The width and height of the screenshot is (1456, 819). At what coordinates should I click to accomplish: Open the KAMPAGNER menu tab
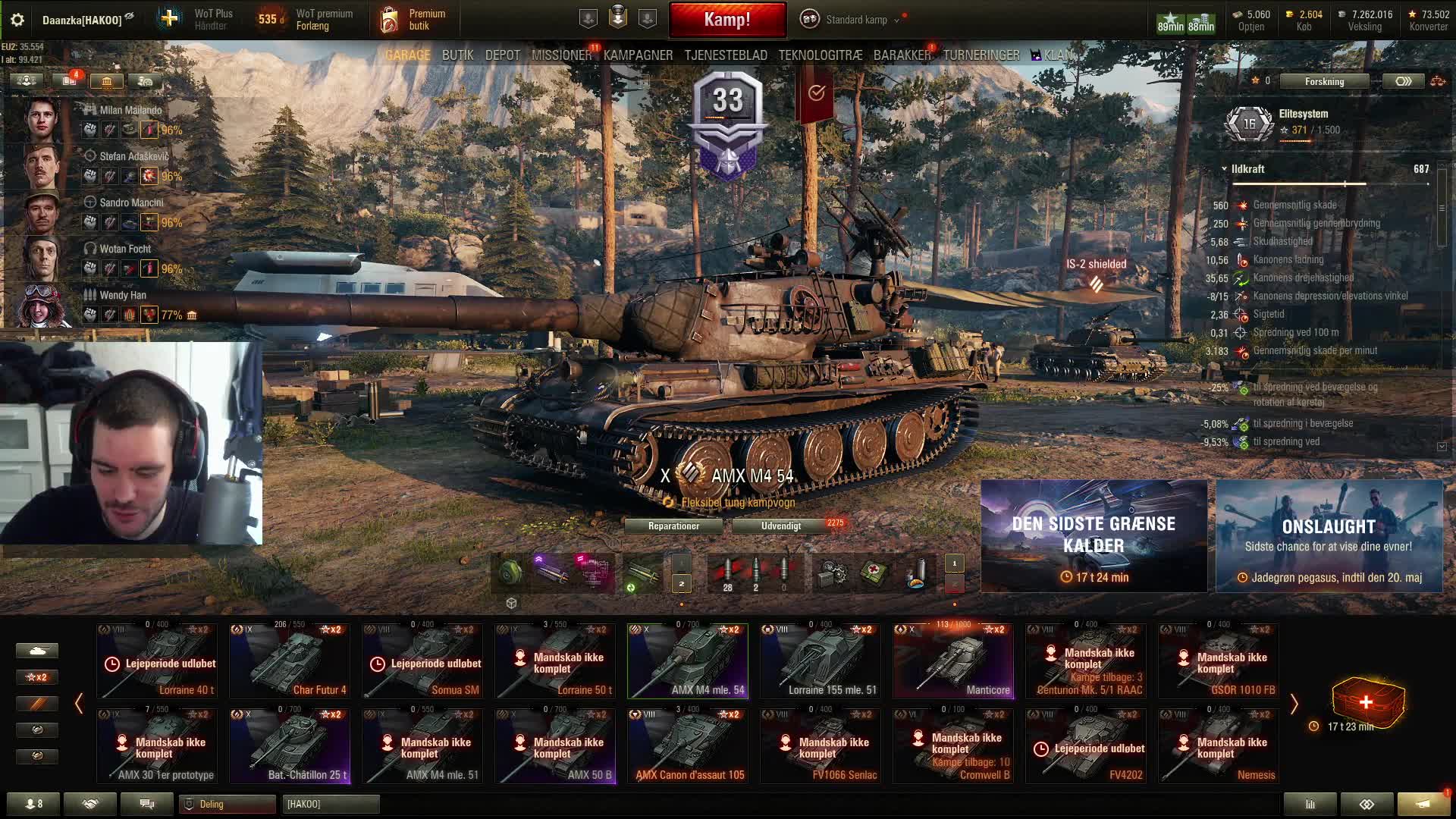(x=638, y=55)
